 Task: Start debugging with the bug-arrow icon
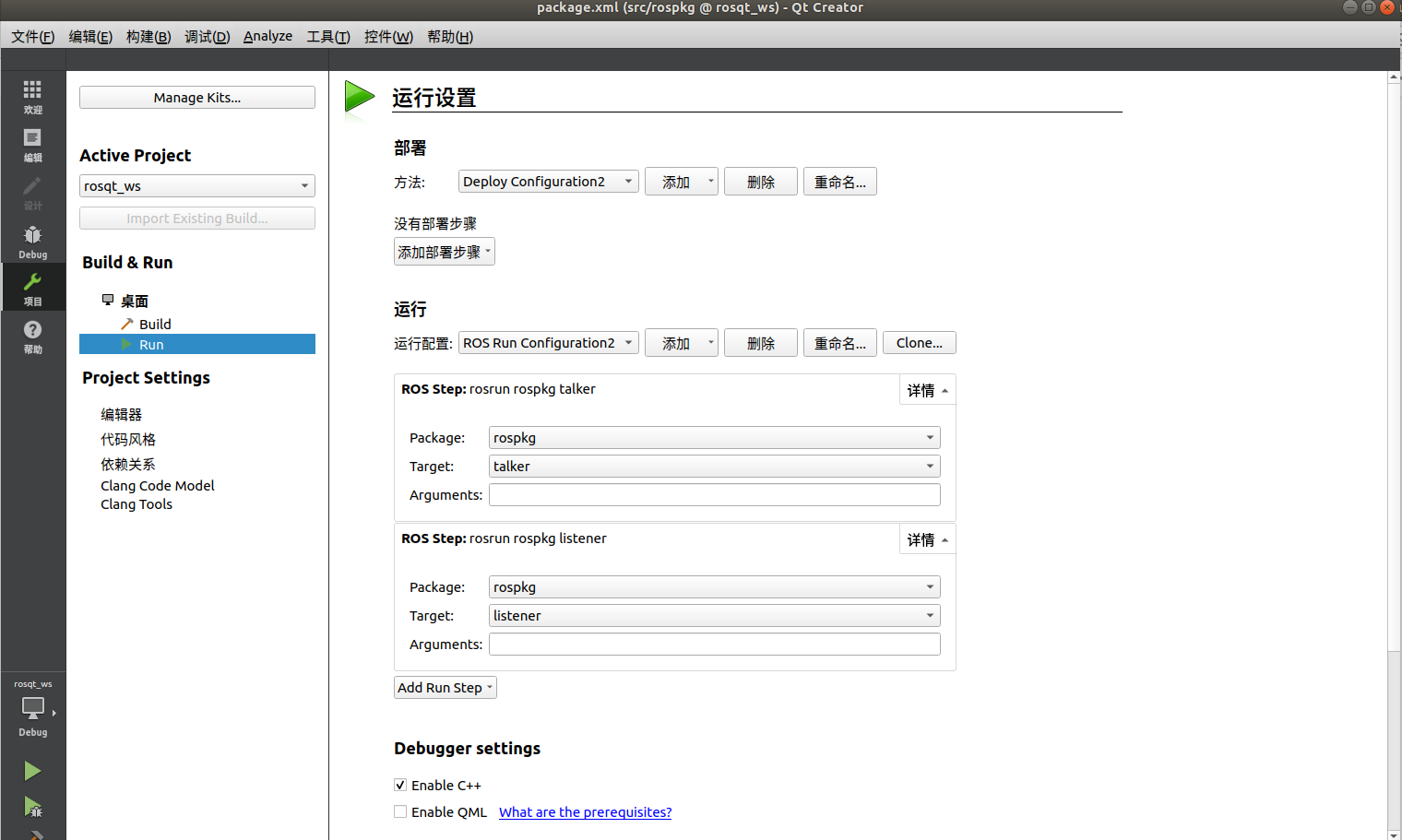[32, 807]
